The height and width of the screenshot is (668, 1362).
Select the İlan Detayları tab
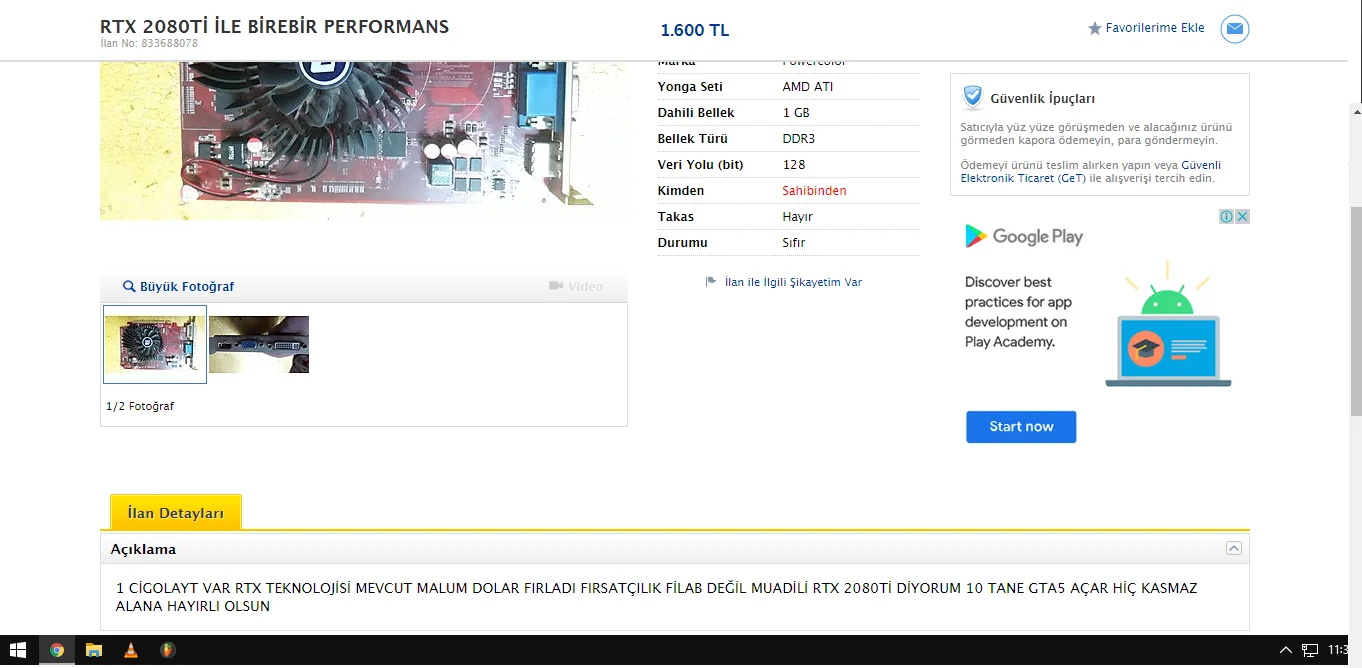coord(176,513)
